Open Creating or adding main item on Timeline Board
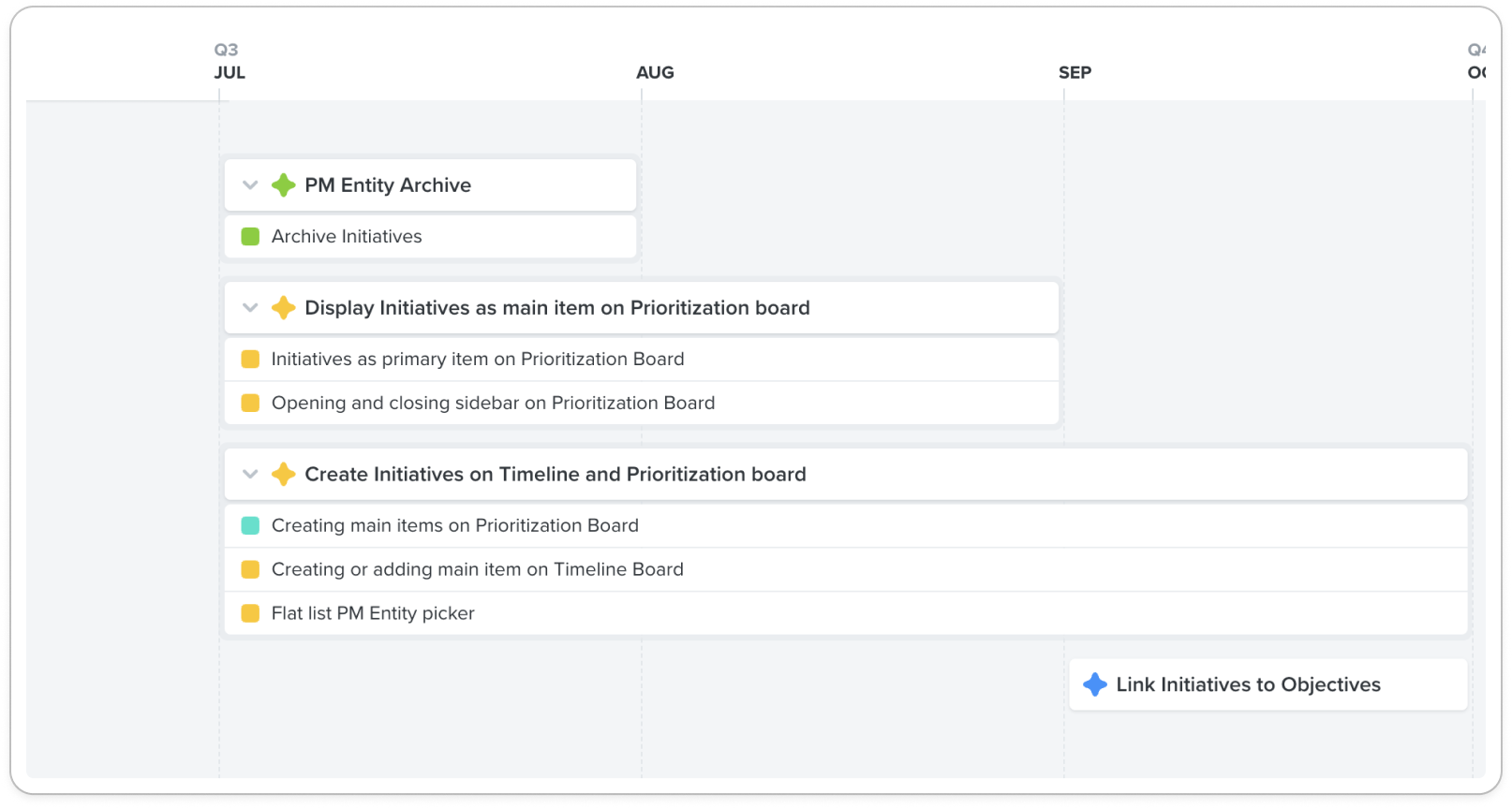This screenshot has width=1512, height=809. point(846,569)
